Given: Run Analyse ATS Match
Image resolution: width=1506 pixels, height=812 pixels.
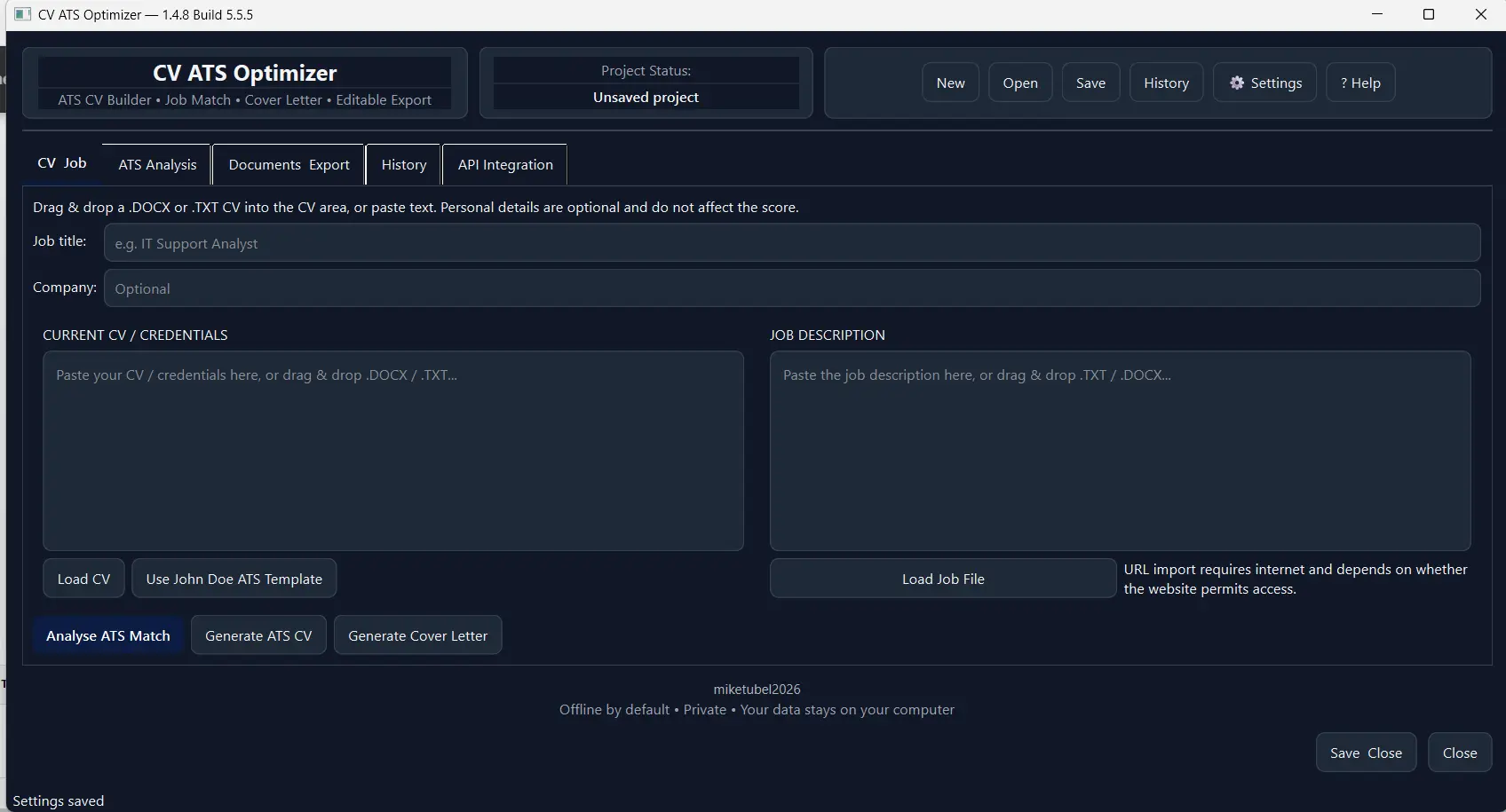Looking at the screenshot, I should pyautogui.click(x=108, y=635).
